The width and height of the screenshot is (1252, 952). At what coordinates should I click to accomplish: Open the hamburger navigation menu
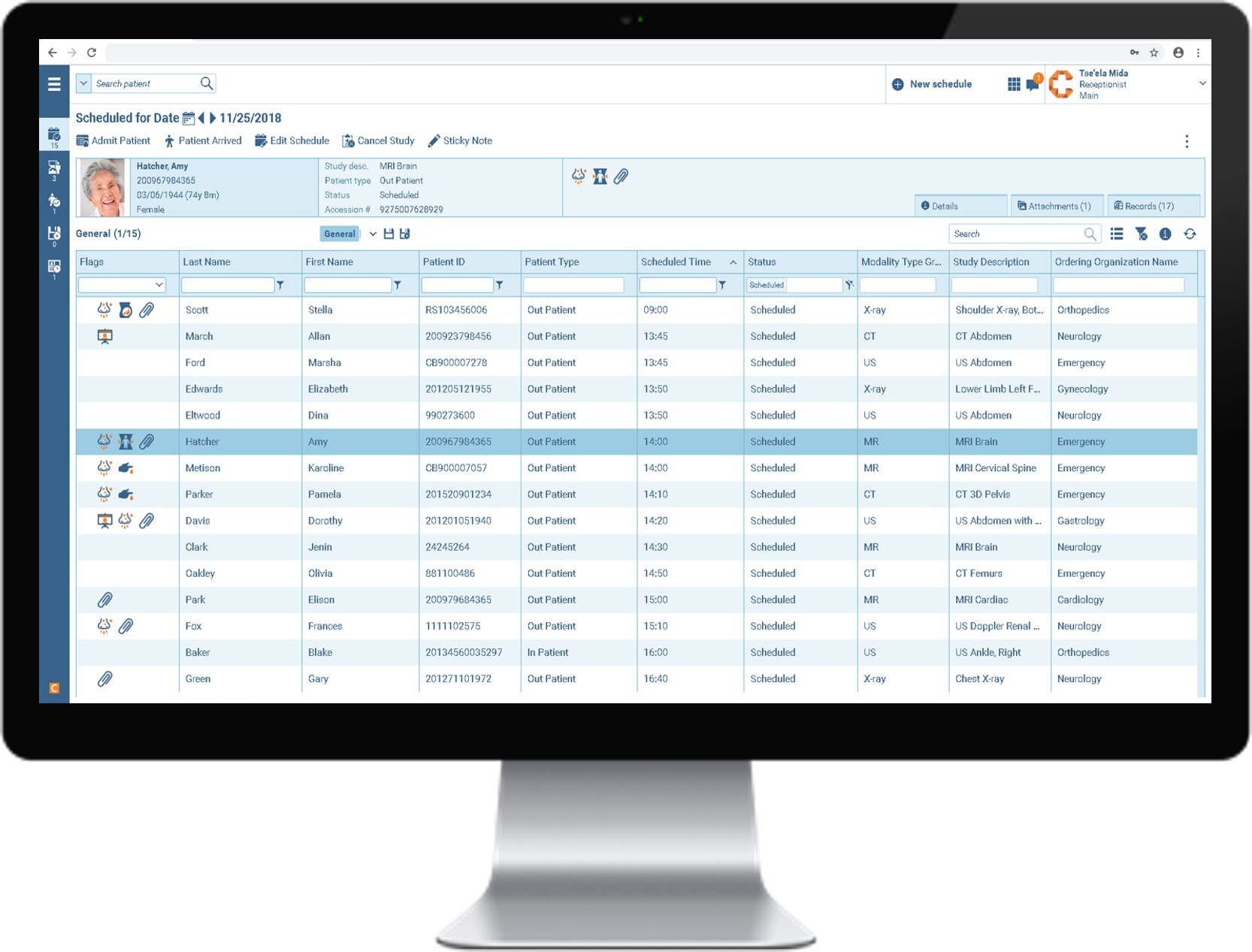pyautogui.click(x=53, y=85)
